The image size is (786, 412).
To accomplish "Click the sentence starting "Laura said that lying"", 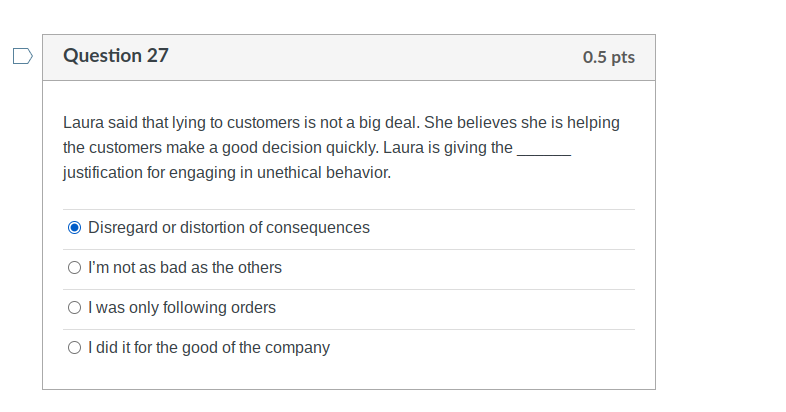I will (243, 122).
